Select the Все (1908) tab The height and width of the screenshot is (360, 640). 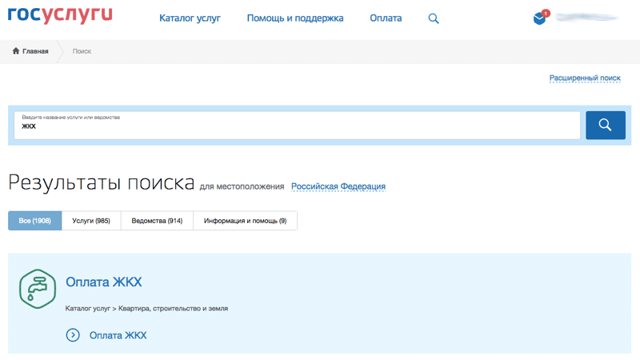(35, 220)
